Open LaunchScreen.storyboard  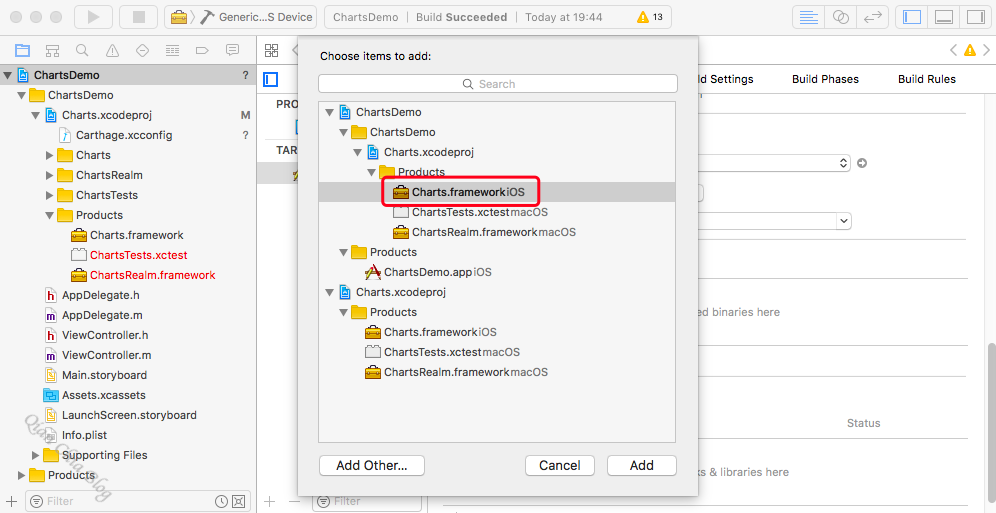pyautogui.click(x=129, y=415)
